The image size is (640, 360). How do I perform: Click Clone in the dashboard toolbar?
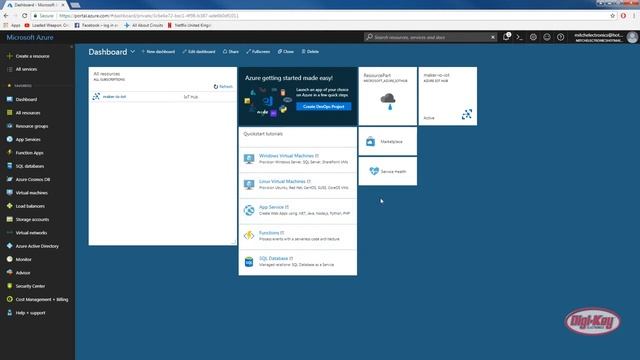[x=286, y=52]
